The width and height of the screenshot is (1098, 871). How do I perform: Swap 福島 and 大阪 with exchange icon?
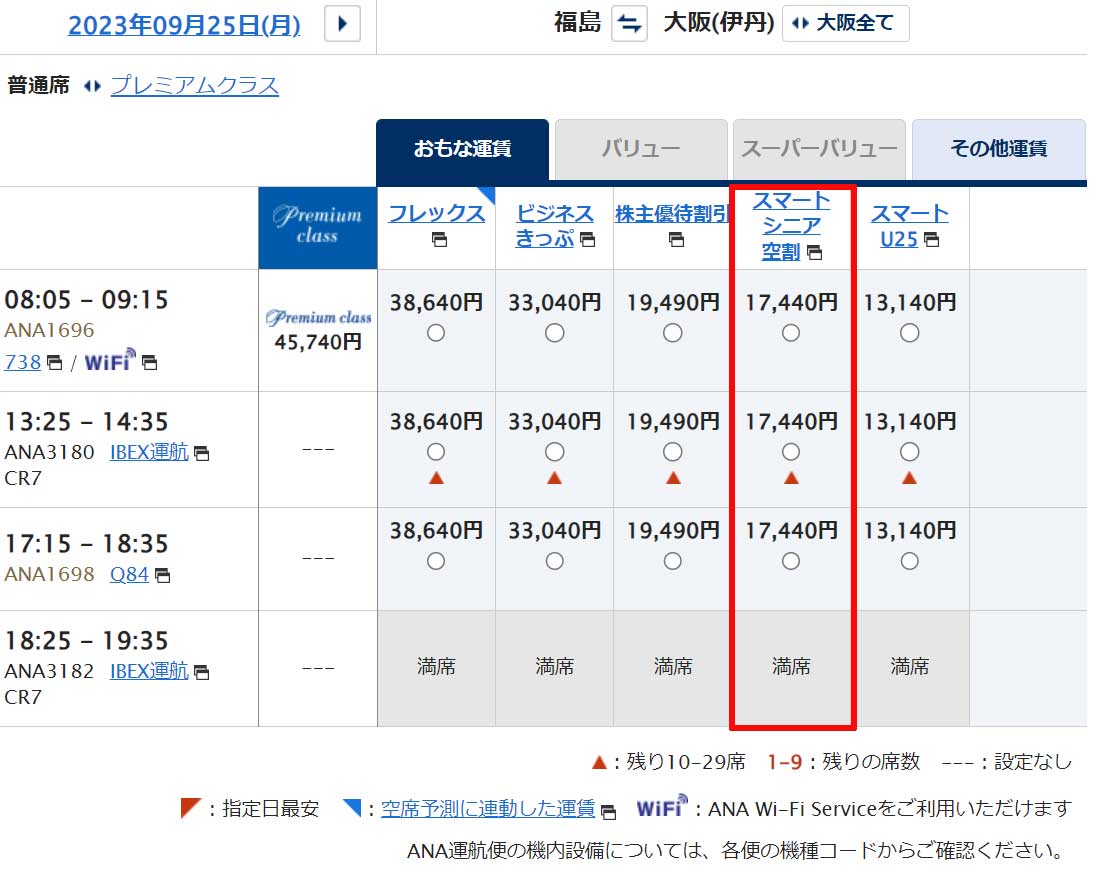pos(629,24)
